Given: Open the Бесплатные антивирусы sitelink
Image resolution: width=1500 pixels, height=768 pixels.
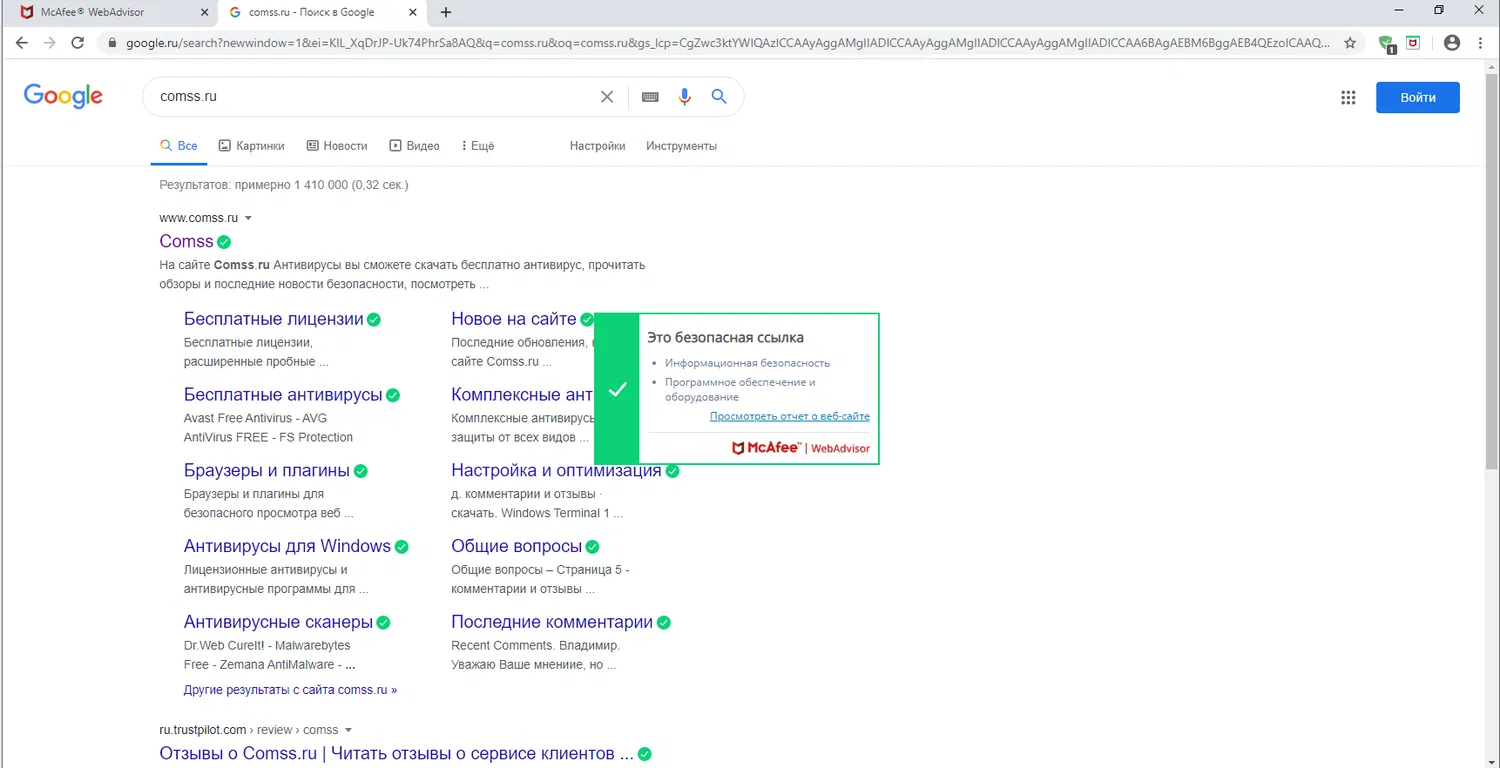Looking at the screenshot, I should 283,395.
